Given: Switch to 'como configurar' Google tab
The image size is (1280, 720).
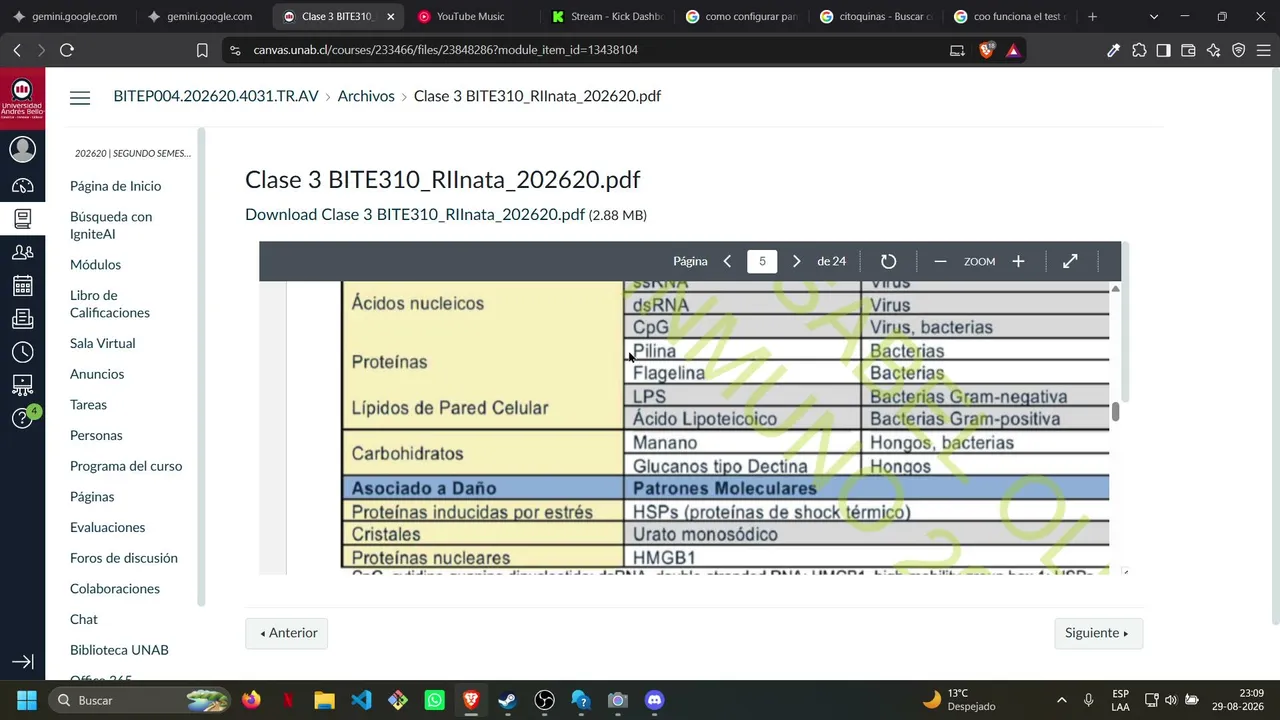Looking at the screenshot, I should [x=741, y=17].
